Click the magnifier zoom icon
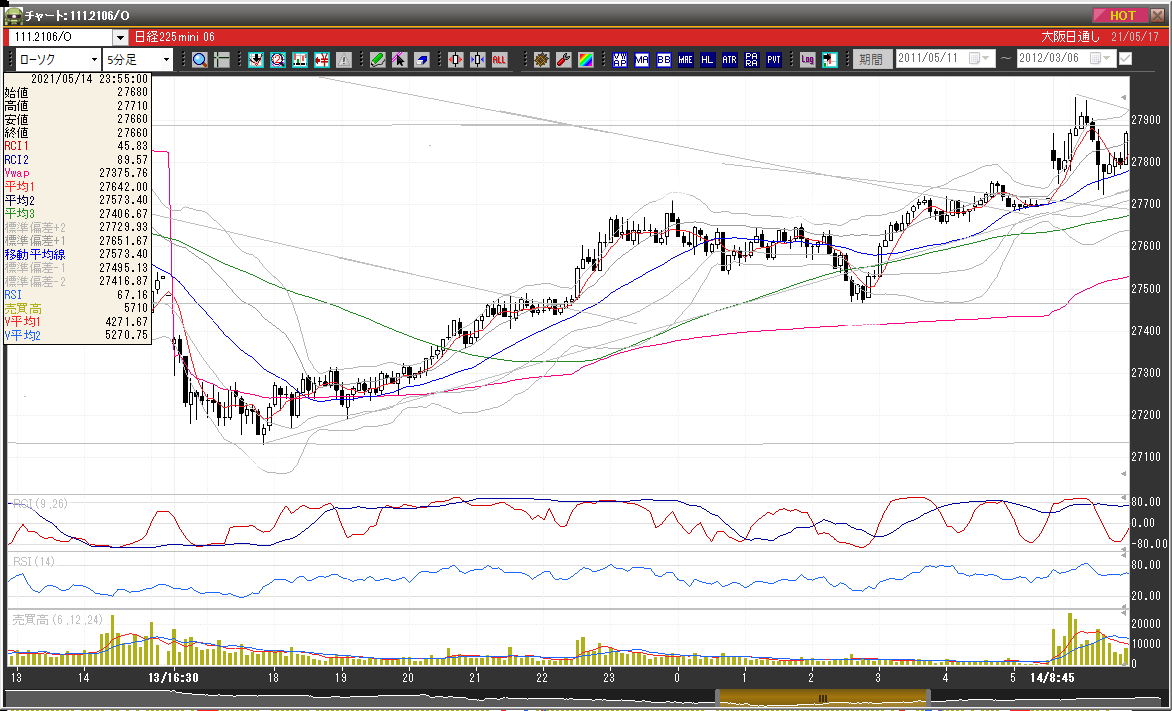1172x711 pixels. [x=200, y=60]
